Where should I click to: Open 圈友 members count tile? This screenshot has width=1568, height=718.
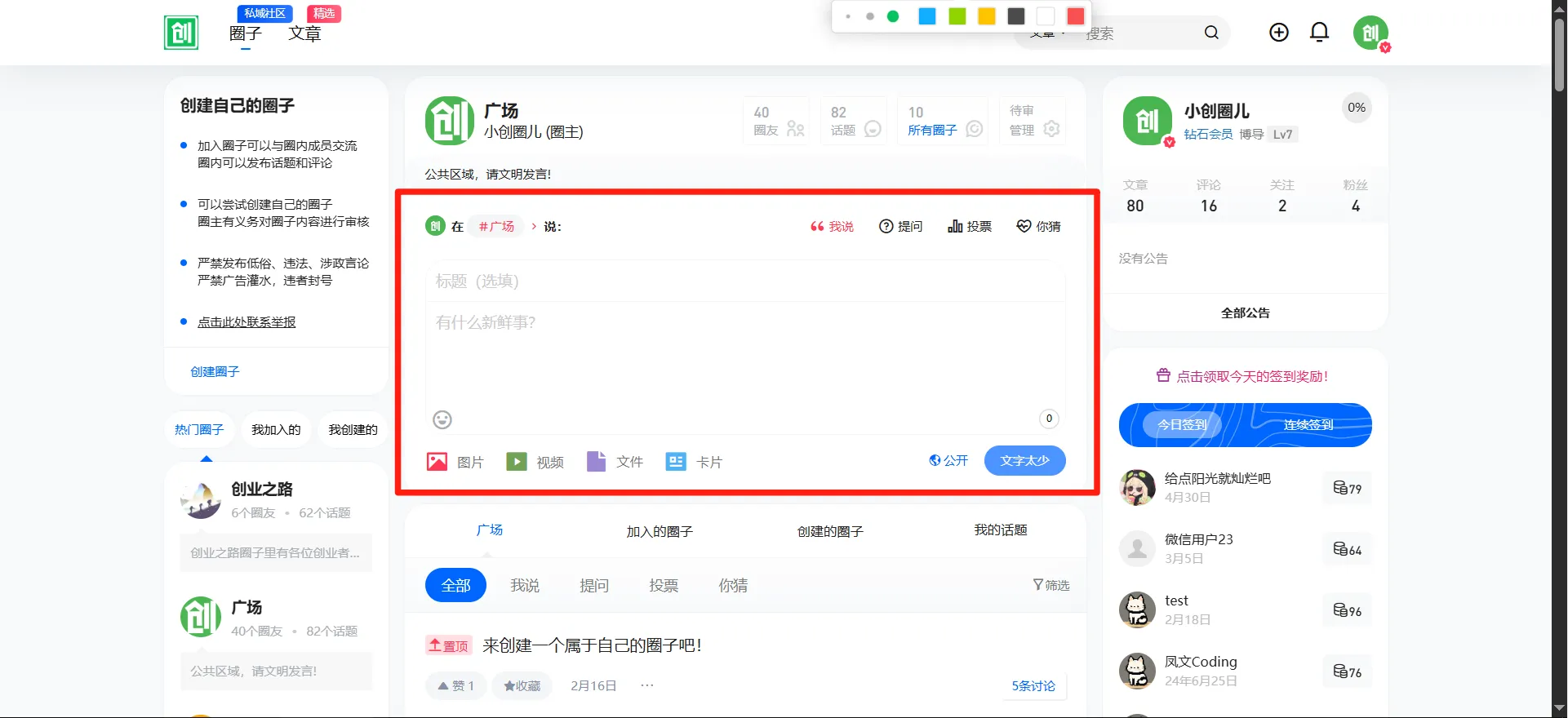776,121
